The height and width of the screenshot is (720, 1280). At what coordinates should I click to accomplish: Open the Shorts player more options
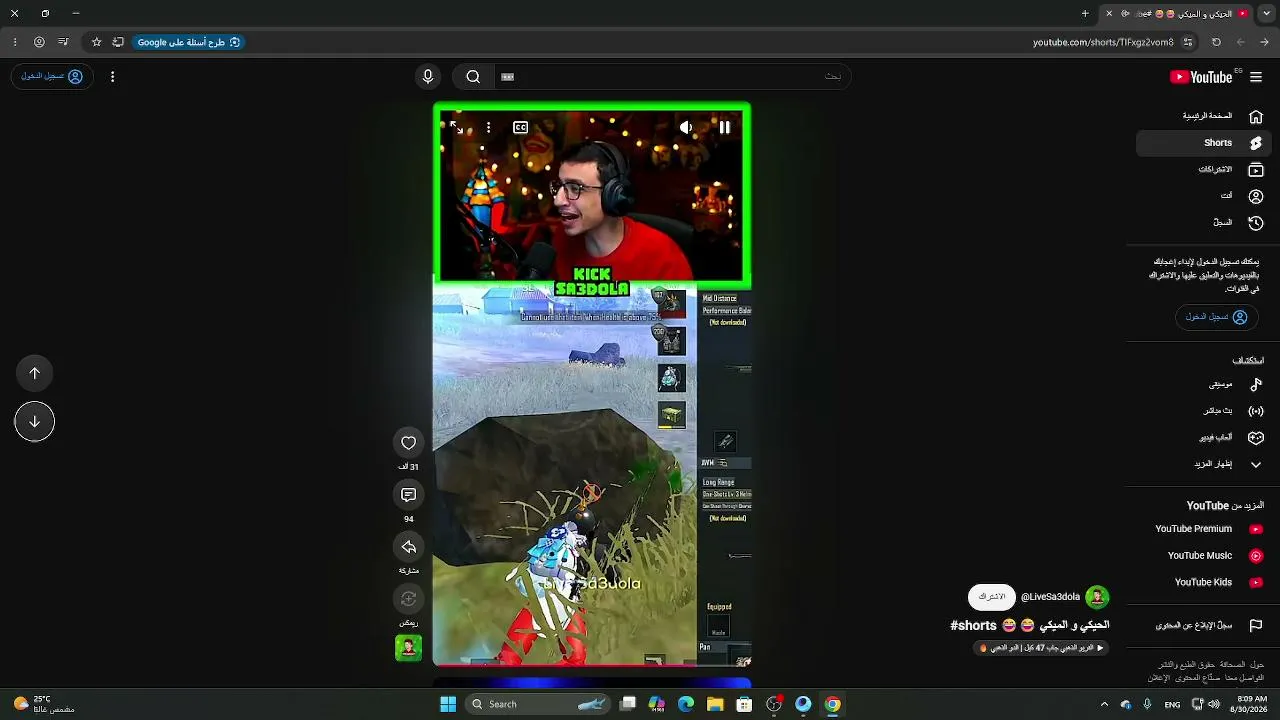point(488,127)
